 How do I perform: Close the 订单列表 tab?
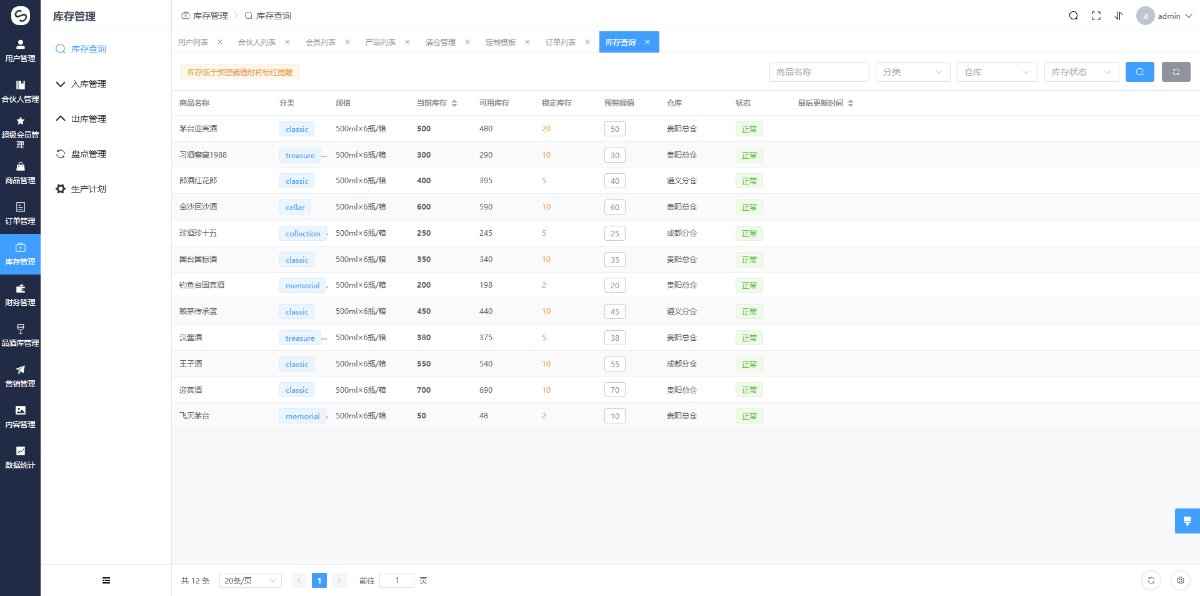click(x=587, y=42)
